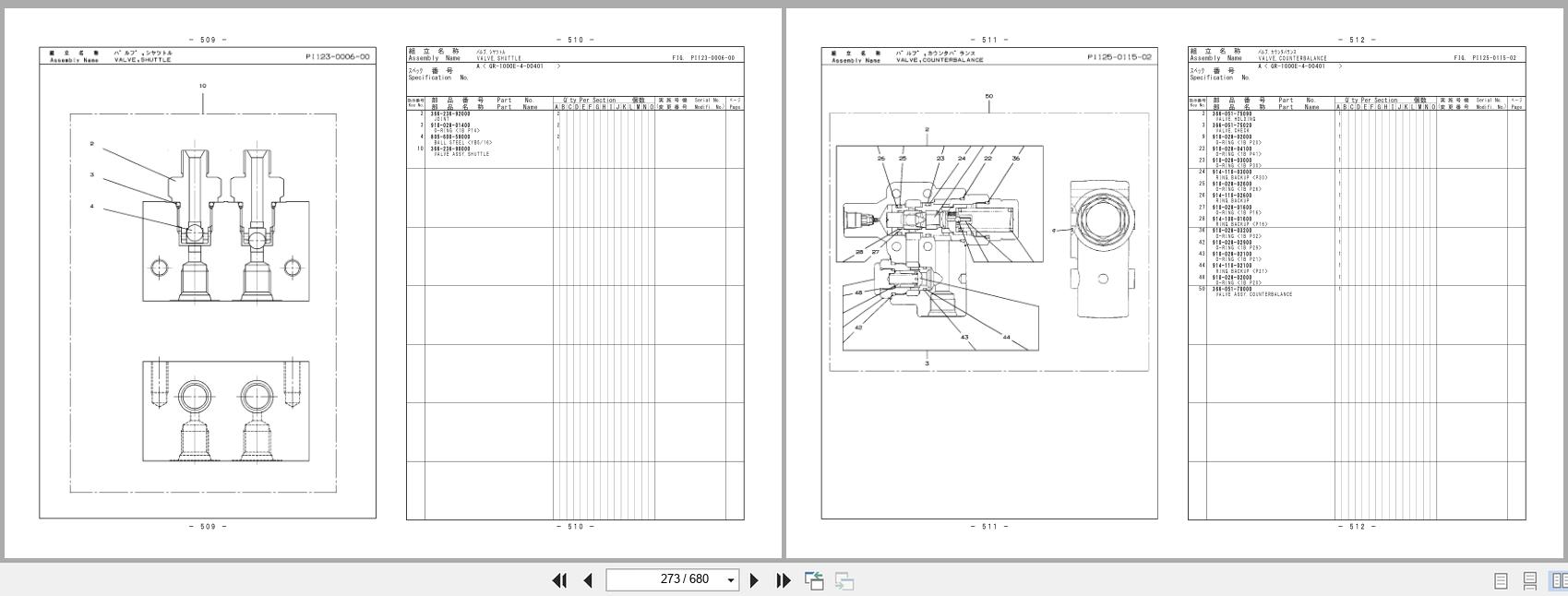Switch to single page view
Screen dimensions: 1568x596
[x=1501, y=580]
